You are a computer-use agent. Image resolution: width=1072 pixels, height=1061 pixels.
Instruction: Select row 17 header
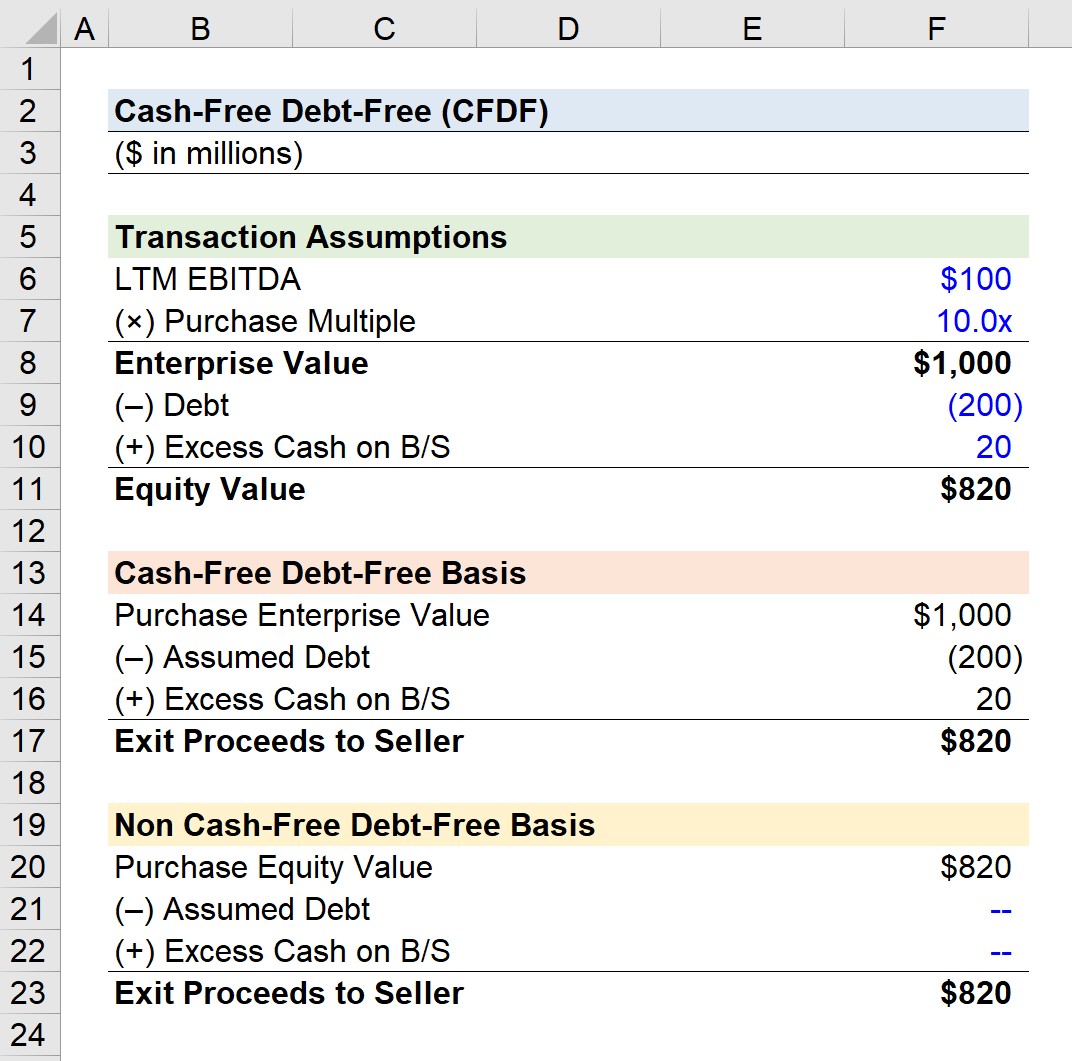coord(29,741)
